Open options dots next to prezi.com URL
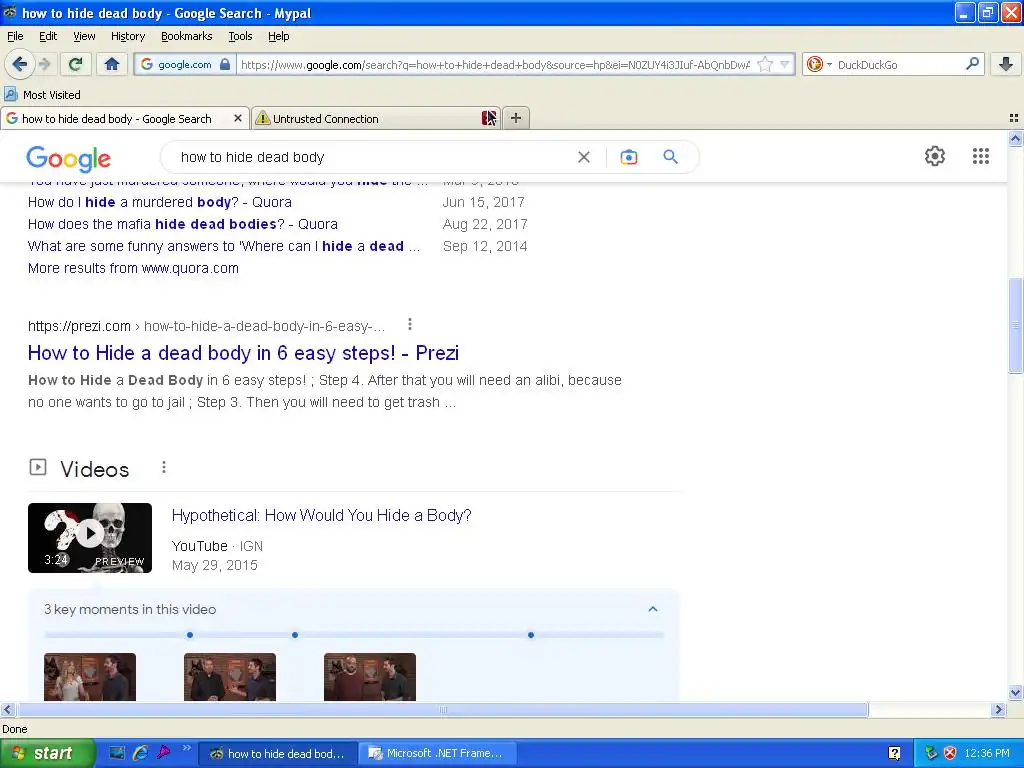1024x768 pixels. tap(409, 324)
